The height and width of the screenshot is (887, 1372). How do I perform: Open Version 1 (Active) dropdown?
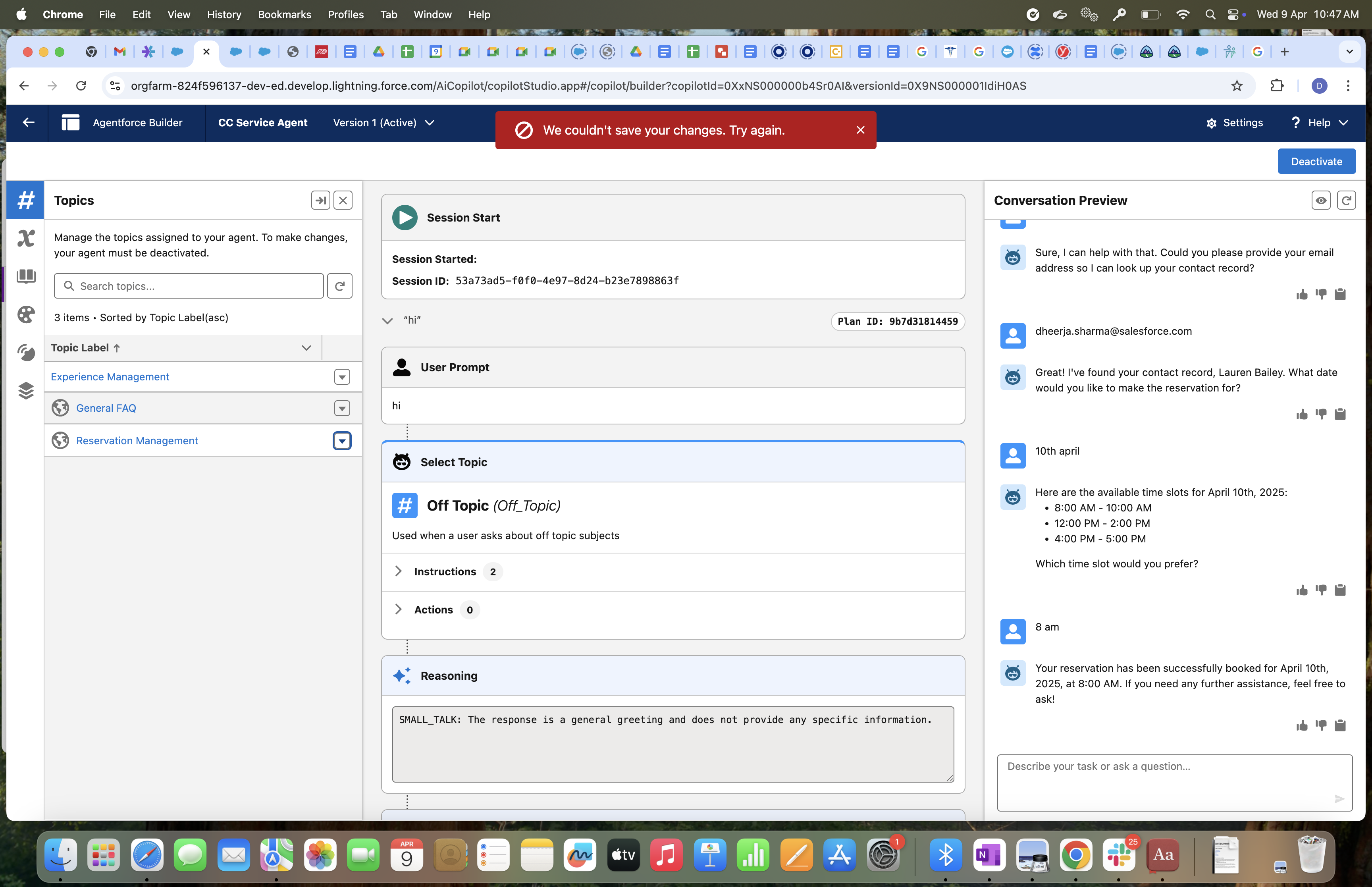pos(383,122)
